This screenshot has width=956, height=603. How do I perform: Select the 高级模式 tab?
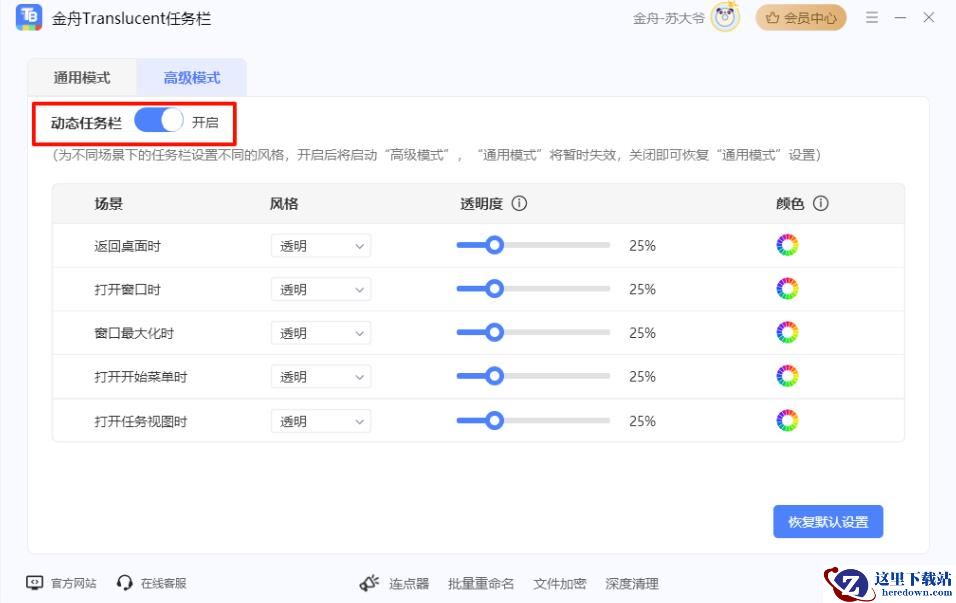pos(192,77)
